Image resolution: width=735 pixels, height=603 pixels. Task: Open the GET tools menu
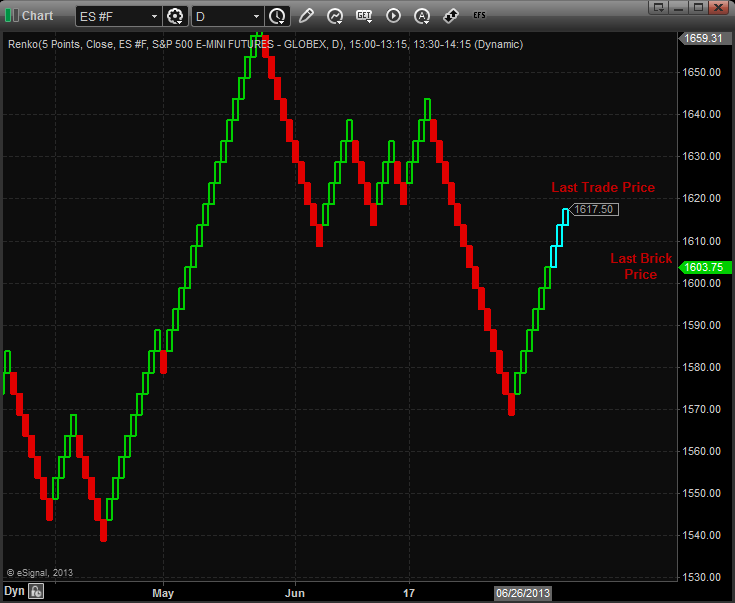tap(364, 16)
